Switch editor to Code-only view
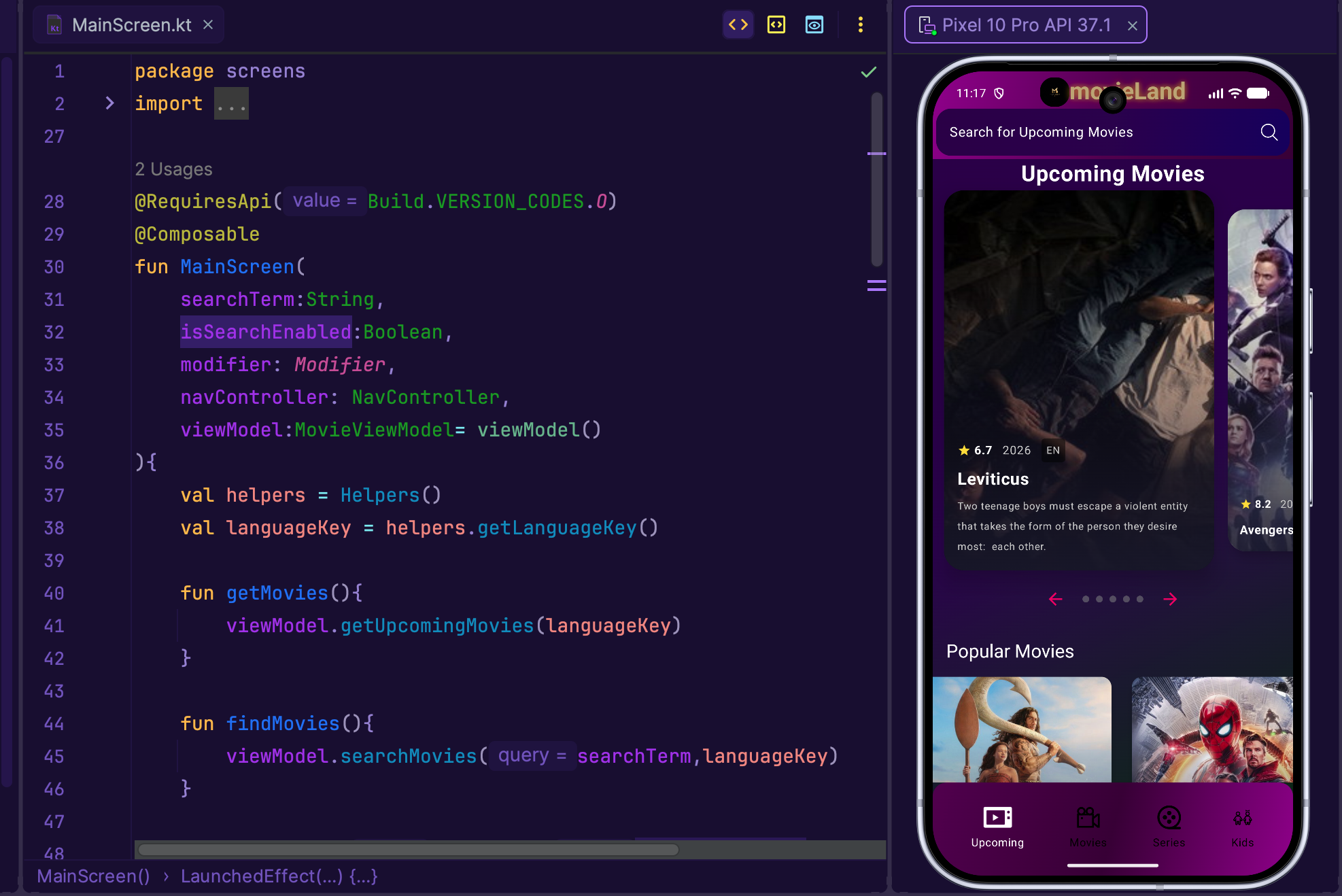This screenshot has width=1342, height=896. [x=738, y=25]
